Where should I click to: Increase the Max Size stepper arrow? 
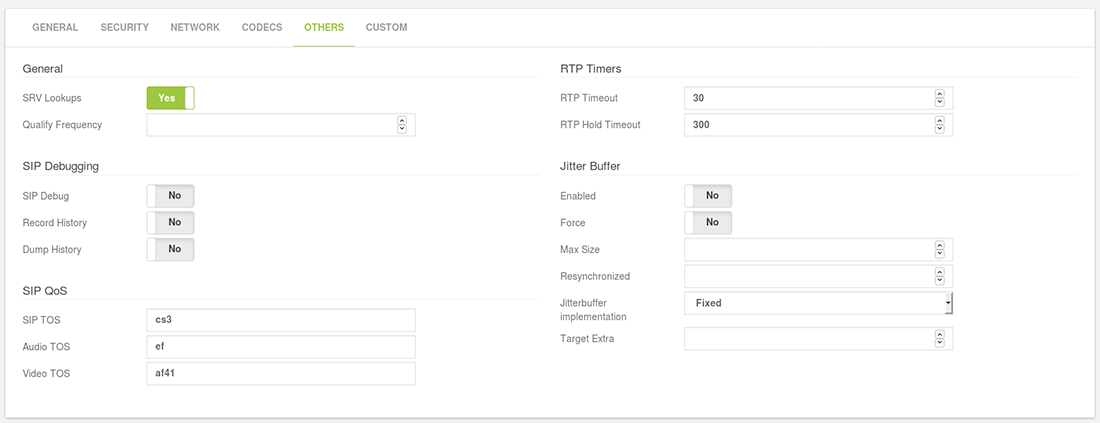(x=940, y=246)
